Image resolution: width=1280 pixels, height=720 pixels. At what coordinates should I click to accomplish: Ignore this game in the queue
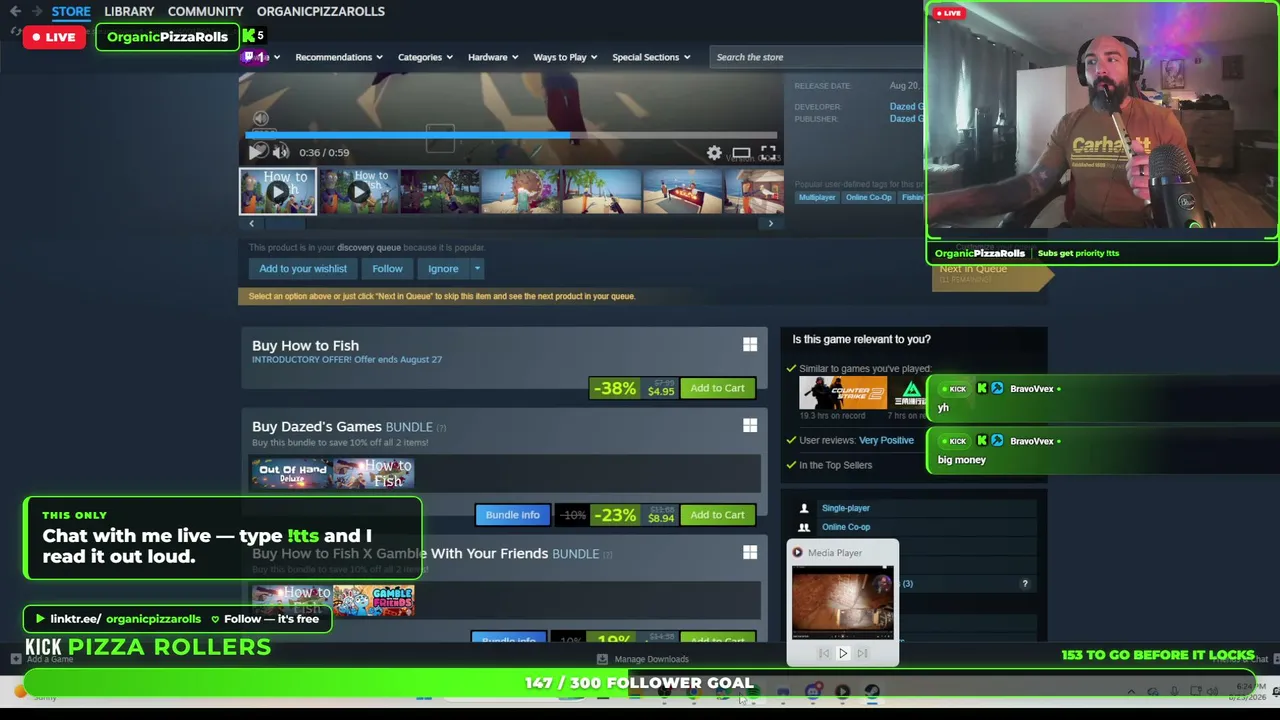click(x=443, y=268)
